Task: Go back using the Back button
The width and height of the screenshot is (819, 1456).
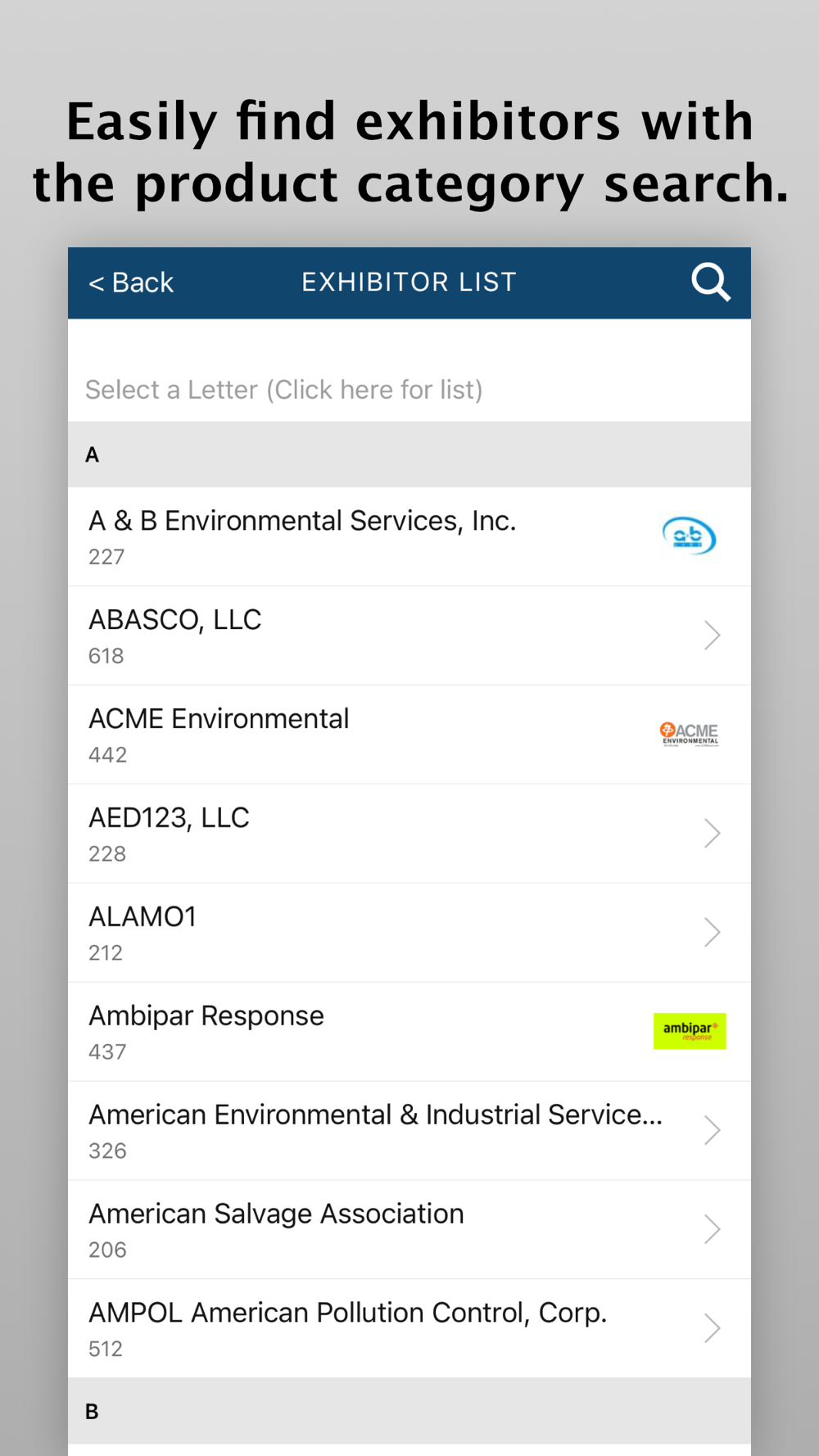Action: click(131, 283)
